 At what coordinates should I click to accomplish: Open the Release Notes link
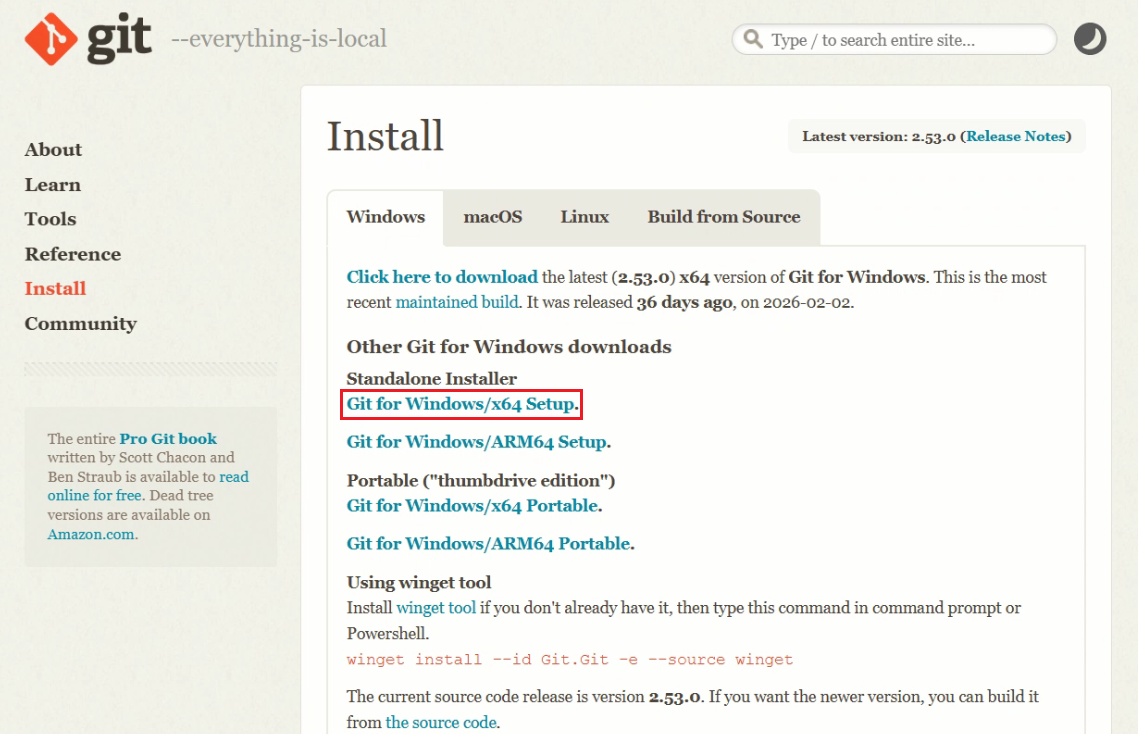[1015, 136]
